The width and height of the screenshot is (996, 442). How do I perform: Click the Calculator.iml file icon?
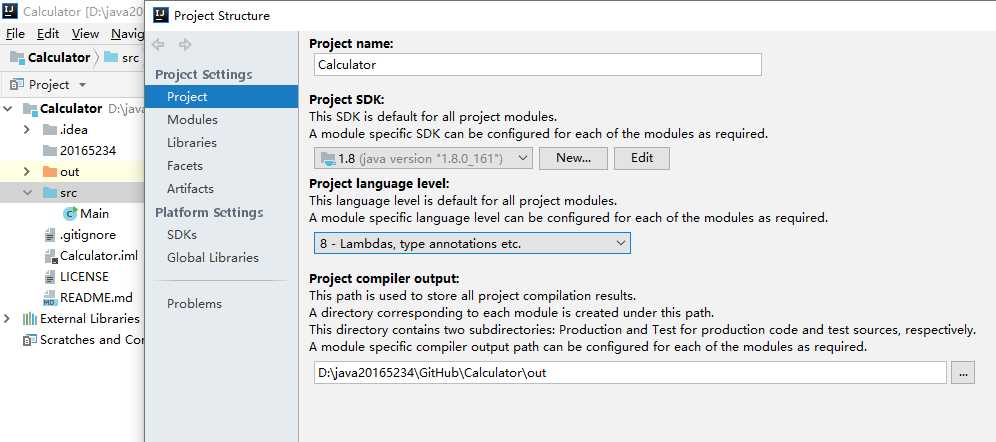tap(51, 256)
